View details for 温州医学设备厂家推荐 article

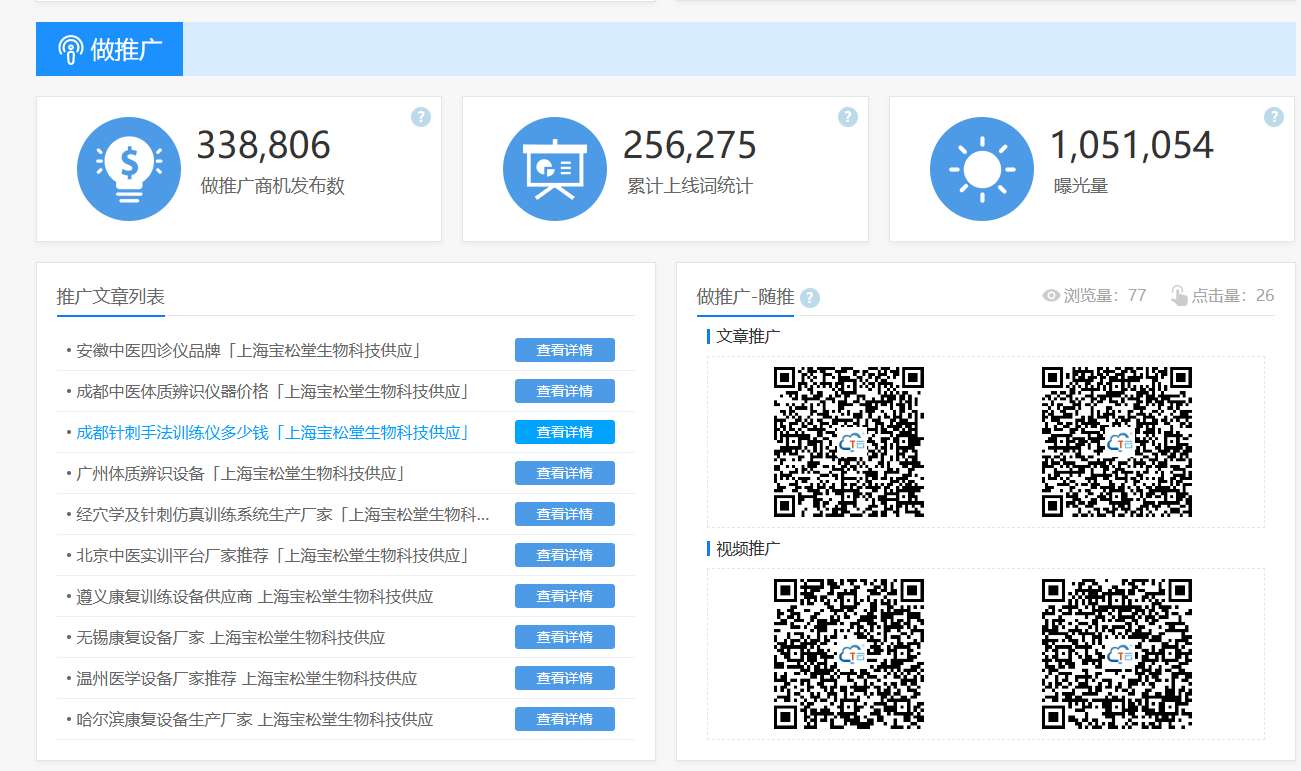click(x=565, y=678)
